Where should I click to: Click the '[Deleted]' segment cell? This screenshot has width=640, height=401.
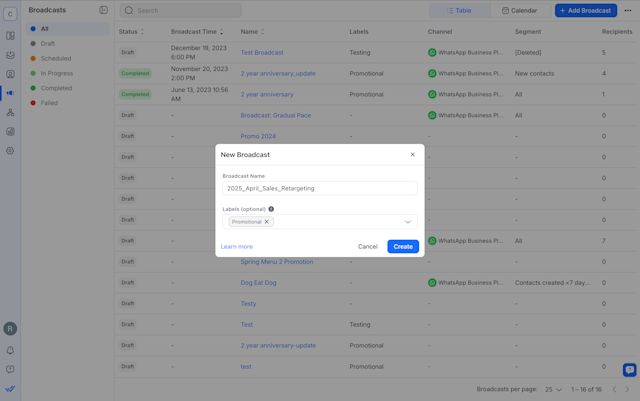click(528, 52)
